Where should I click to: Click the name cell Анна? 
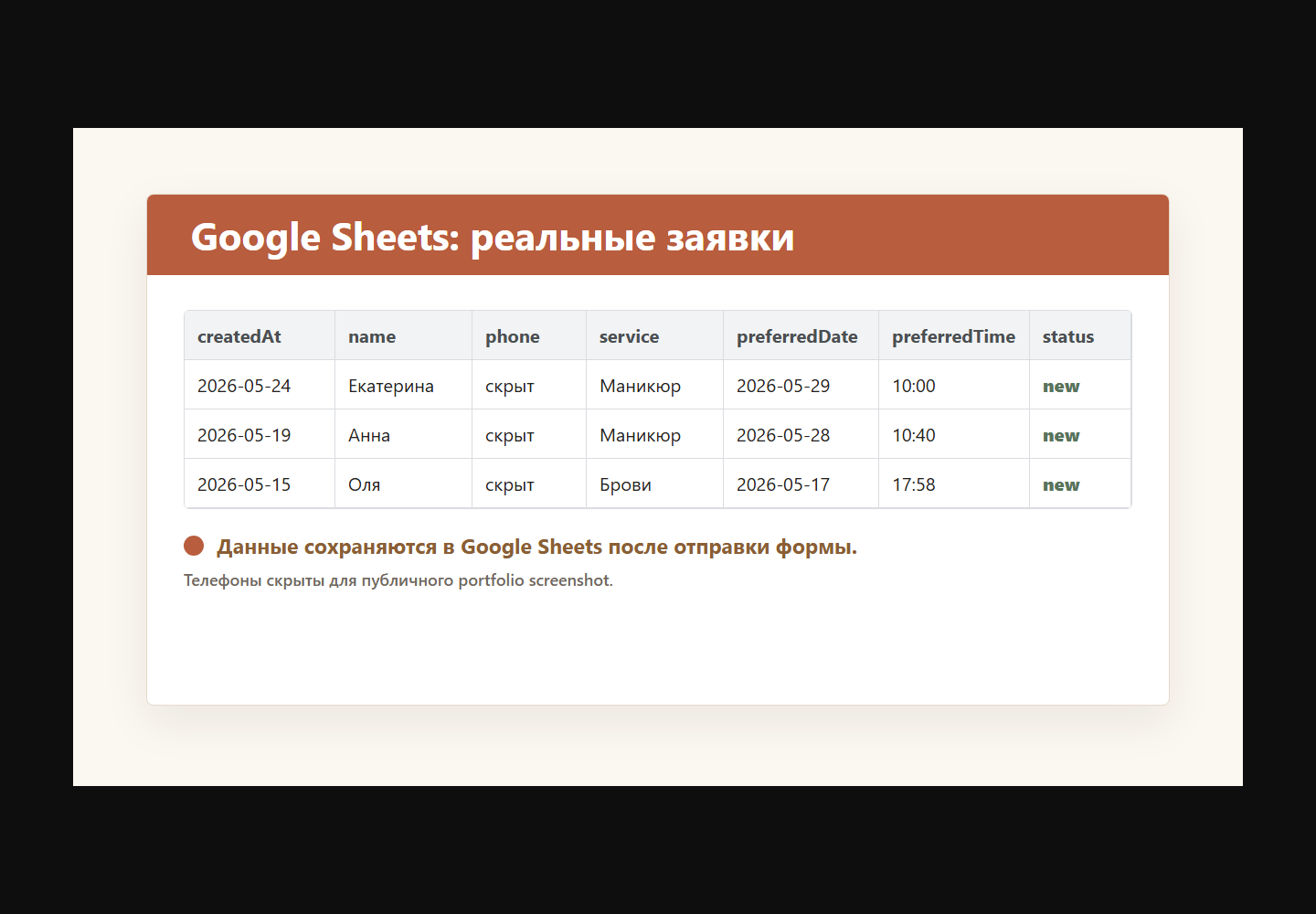click(x=403, y=434)
